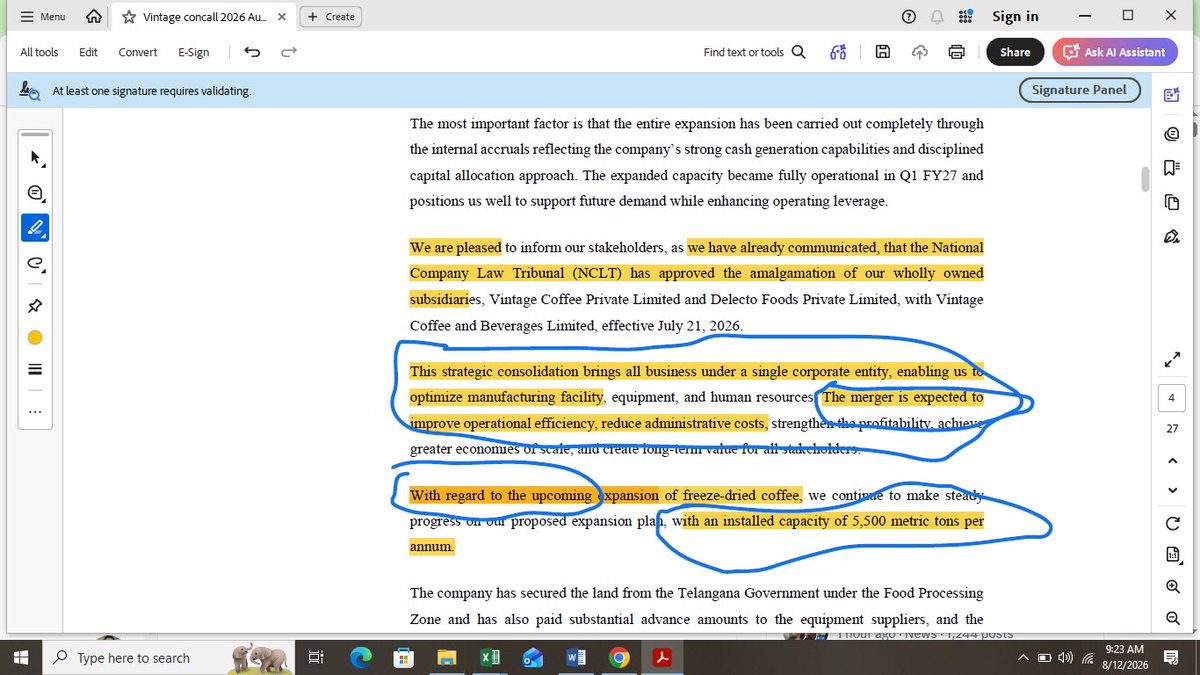Screen dimensions: 1200x675
Task: Change the yellow highlight color swatch
Action: point(35,338)
